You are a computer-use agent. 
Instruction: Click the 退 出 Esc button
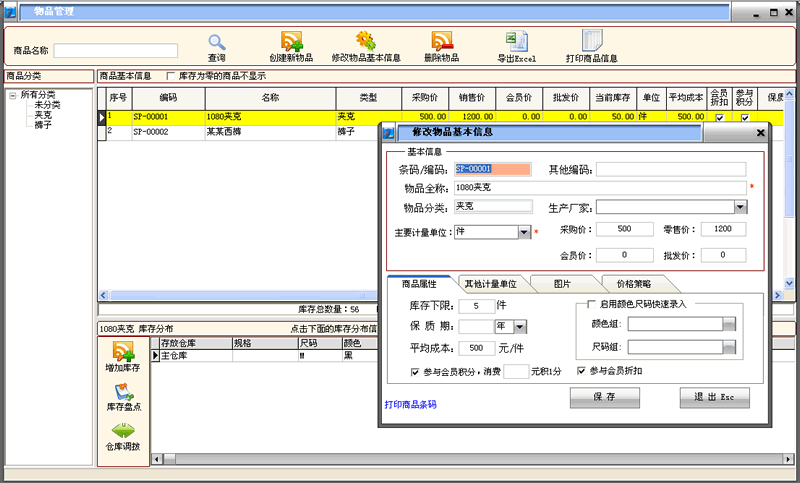[x=714, y=397]
